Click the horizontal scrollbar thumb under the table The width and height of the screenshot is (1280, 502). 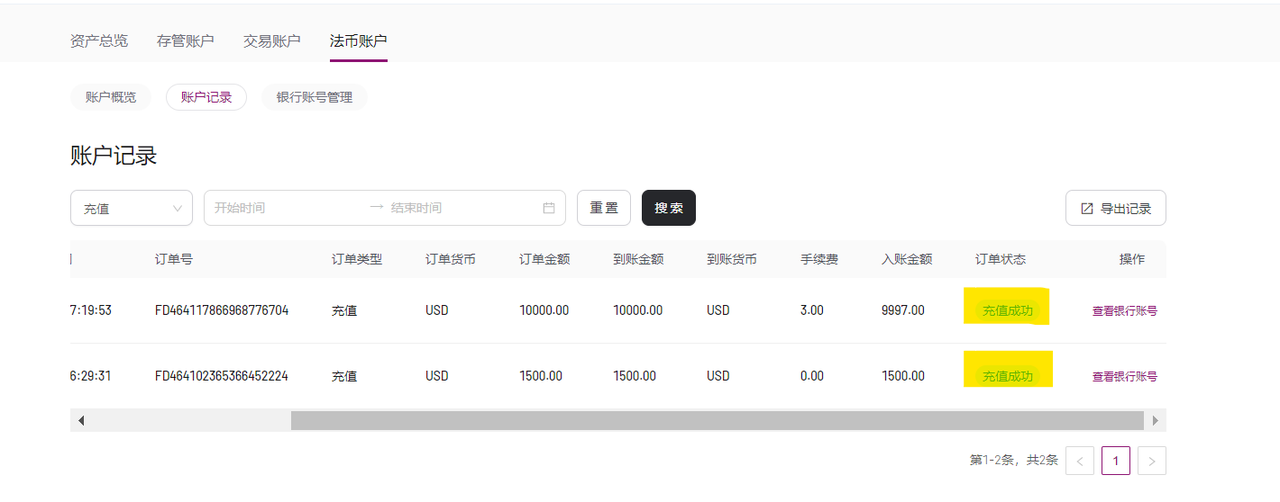(717, 421)
